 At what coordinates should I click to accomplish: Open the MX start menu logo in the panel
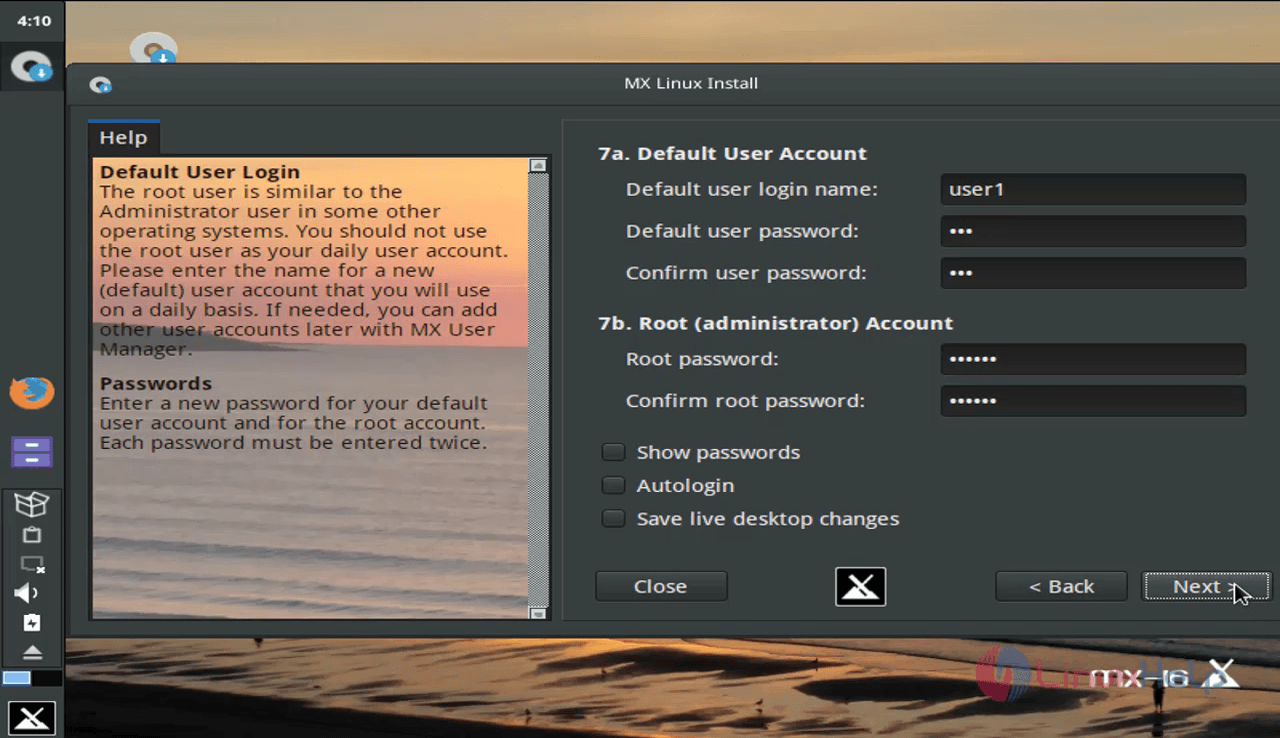(32, 717)
